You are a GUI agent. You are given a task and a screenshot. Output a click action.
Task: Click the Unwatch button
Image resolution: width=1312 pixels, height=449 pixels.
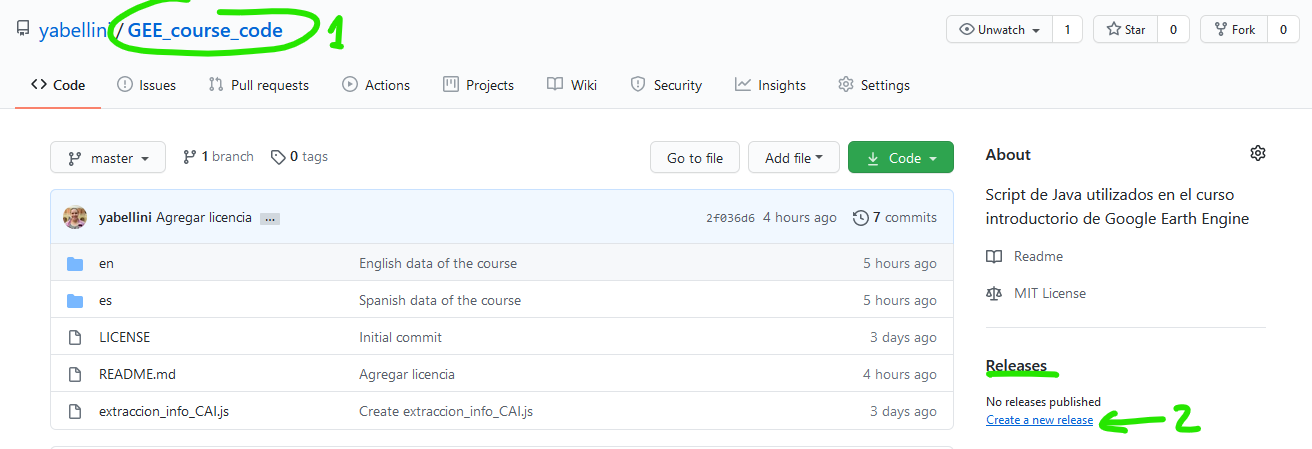tap(999, 30)
